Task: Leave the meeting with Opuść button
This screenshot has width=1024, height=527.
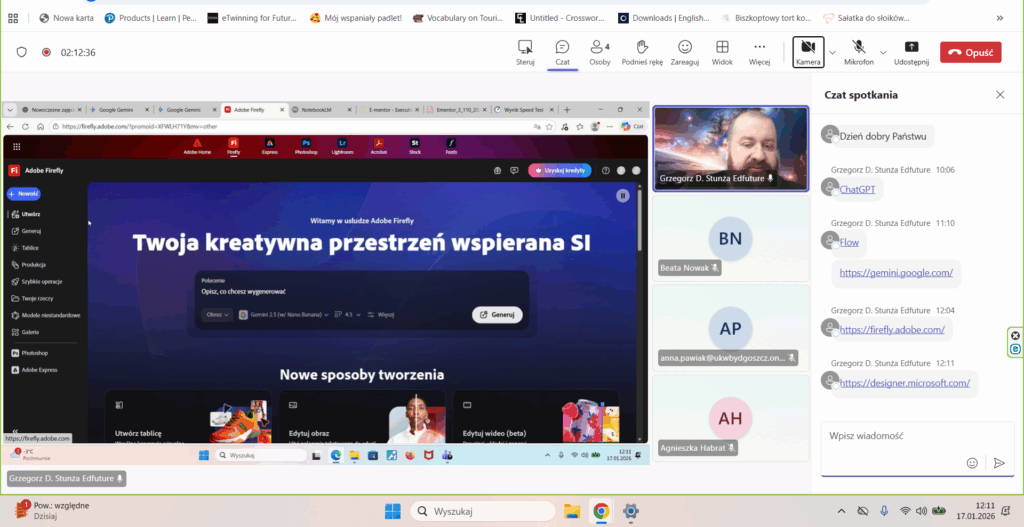Action: pyautogui.click(x=970, y=52)
